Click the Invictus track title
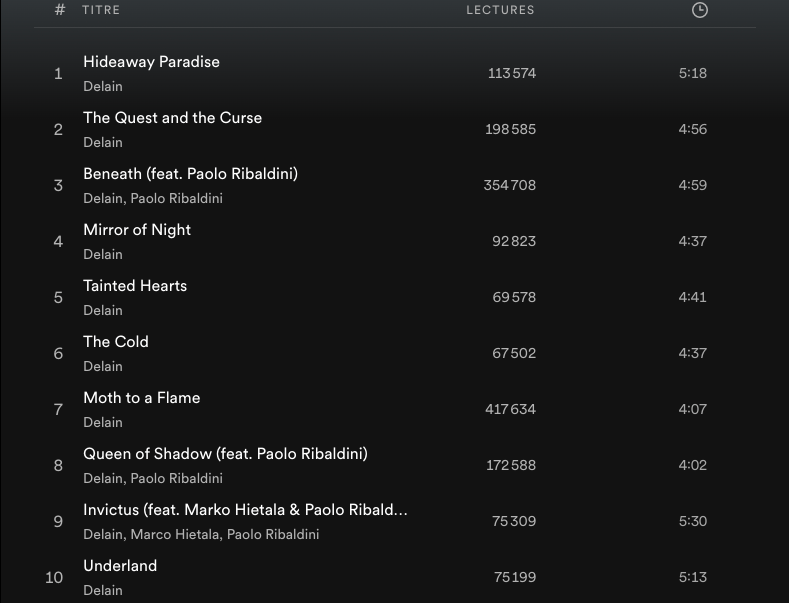The height and width of the screenshot is (603, 789). pyautogui.click(x=245, y=510)
